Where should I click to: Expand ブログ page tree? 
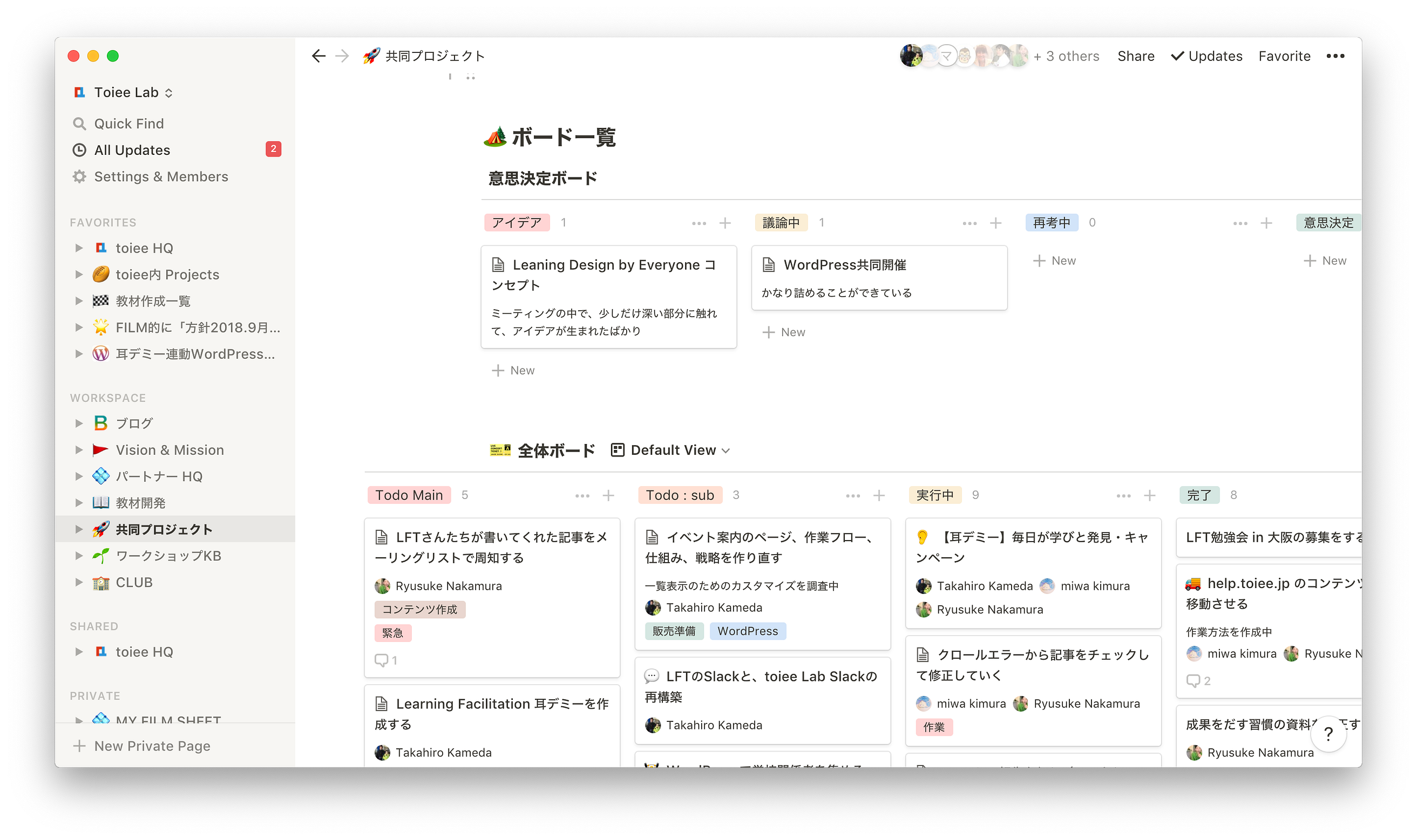79,423
